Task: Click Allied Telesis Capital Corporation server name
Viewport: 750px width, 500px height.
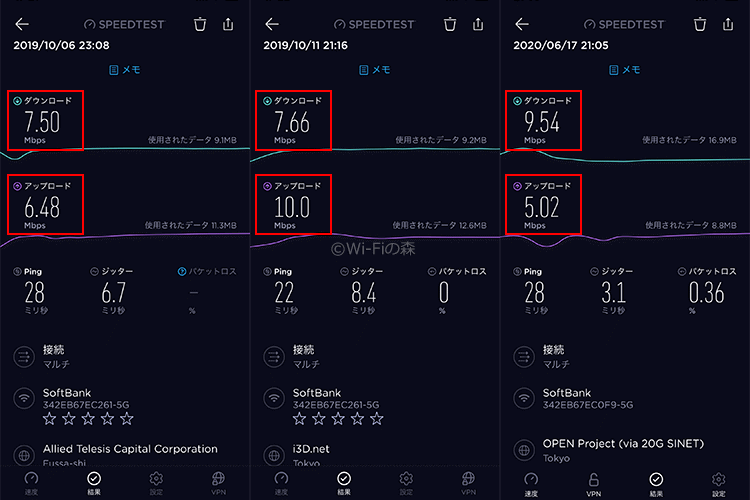Action: tap(130, 449)
